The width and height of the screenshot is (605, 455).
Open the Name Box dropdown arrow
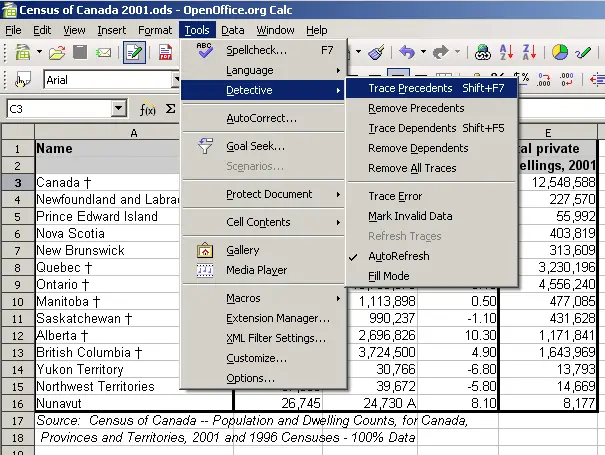coord(119,109)
